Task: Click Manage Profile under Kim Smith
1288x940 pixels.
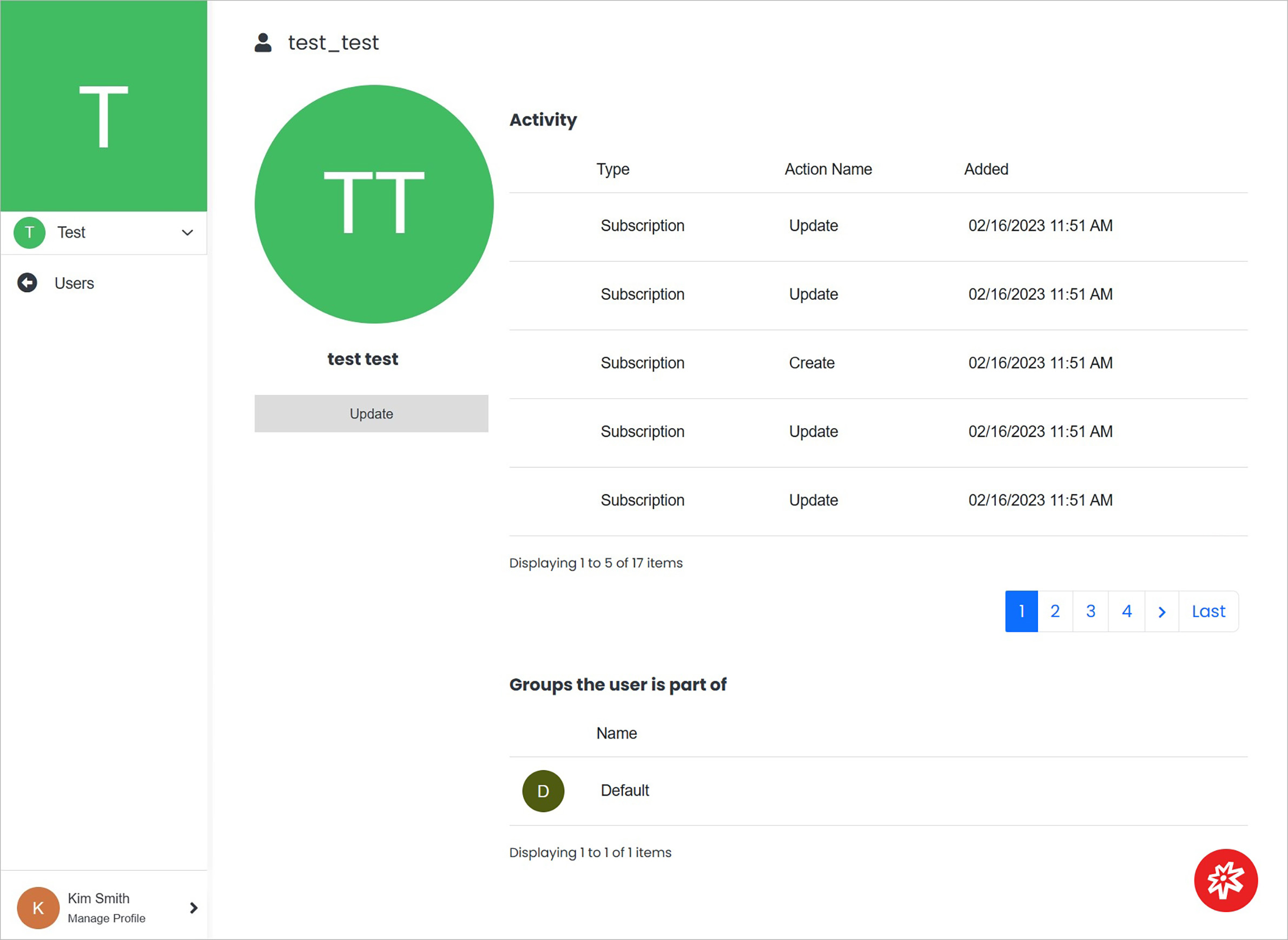Action: pos(107,918)
